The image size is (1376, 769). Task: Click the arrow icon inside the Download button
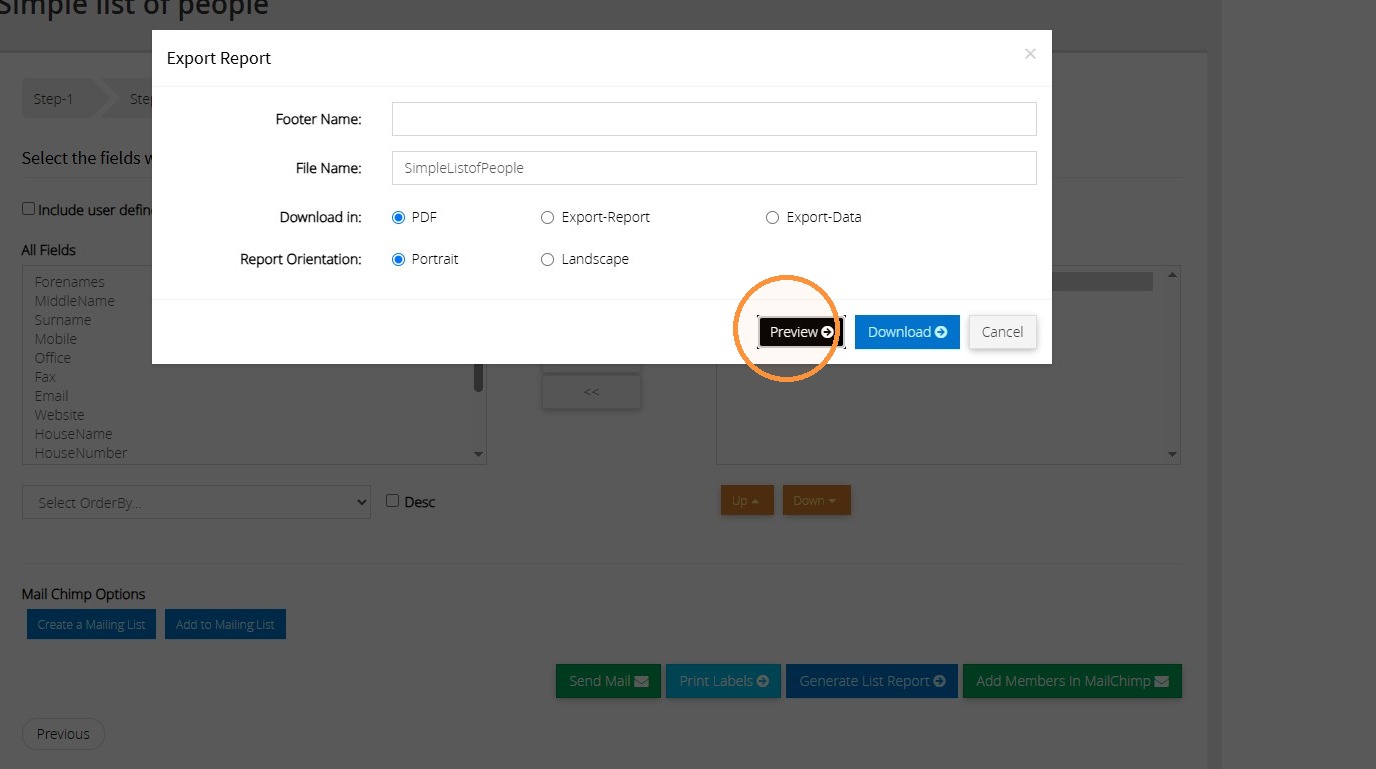pyautogui.click(x=941, y=332)
